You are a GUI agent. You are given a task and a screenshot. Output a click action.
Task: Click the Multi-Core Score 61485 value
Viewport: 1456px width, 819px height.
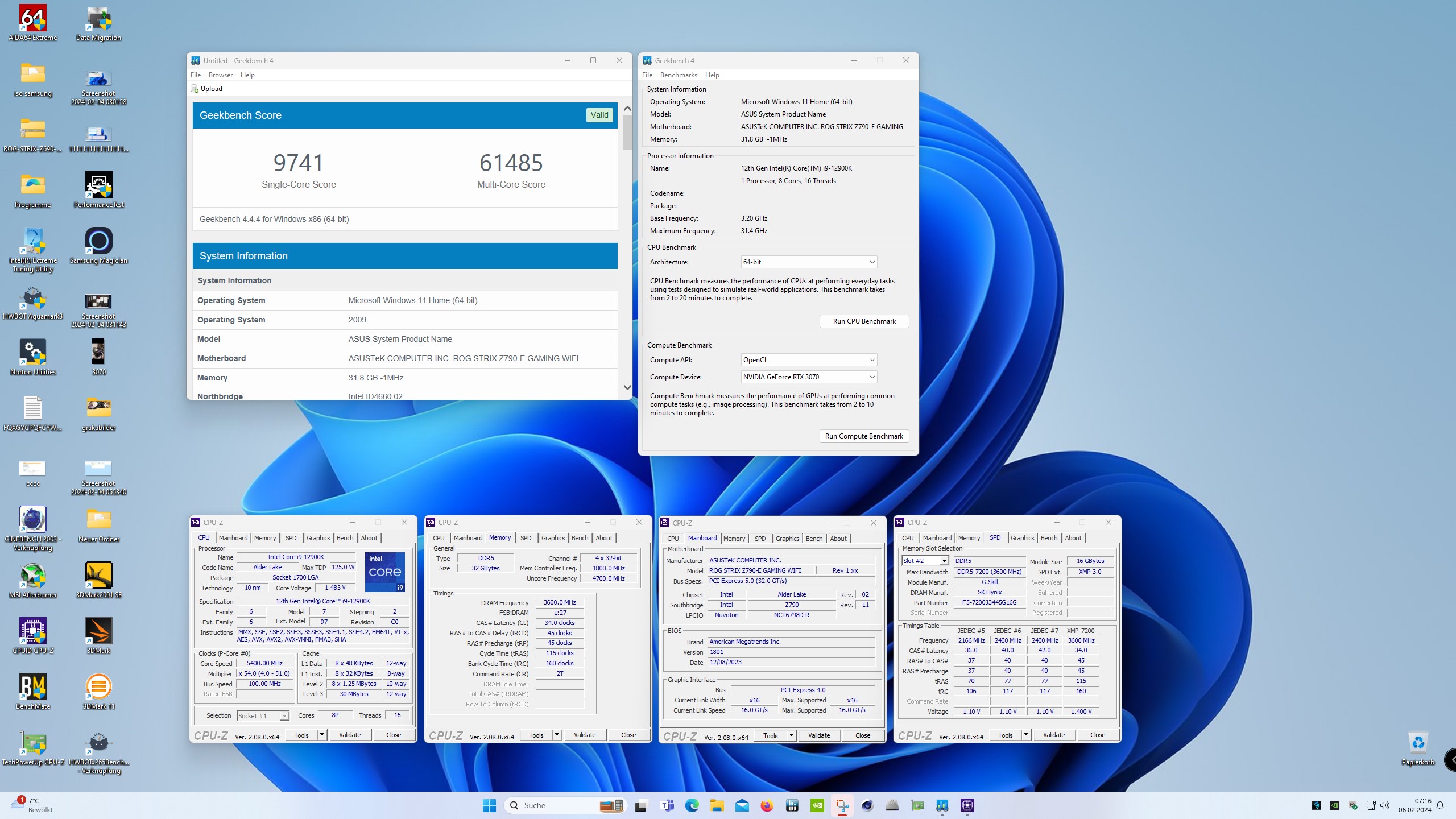(511, 163)
